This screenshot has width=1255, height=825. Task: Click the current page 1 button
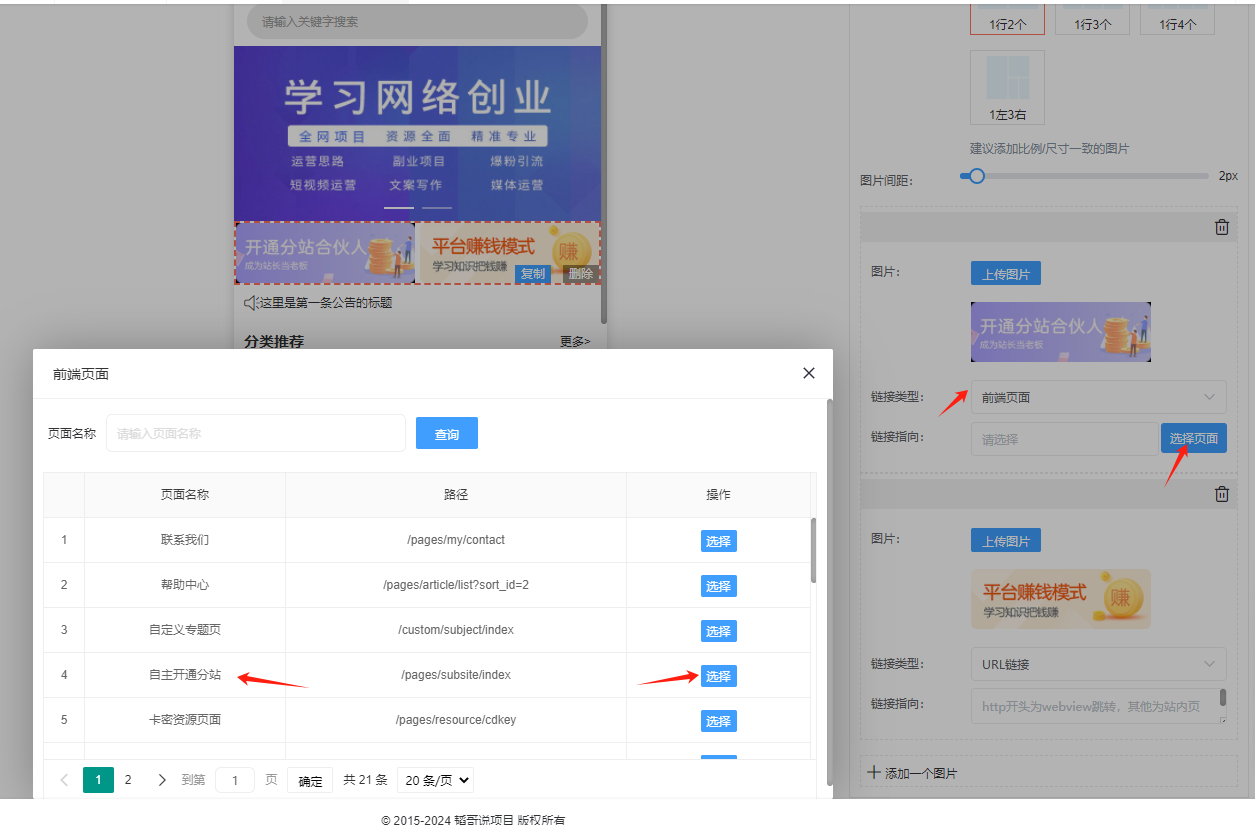pos(98,780)
